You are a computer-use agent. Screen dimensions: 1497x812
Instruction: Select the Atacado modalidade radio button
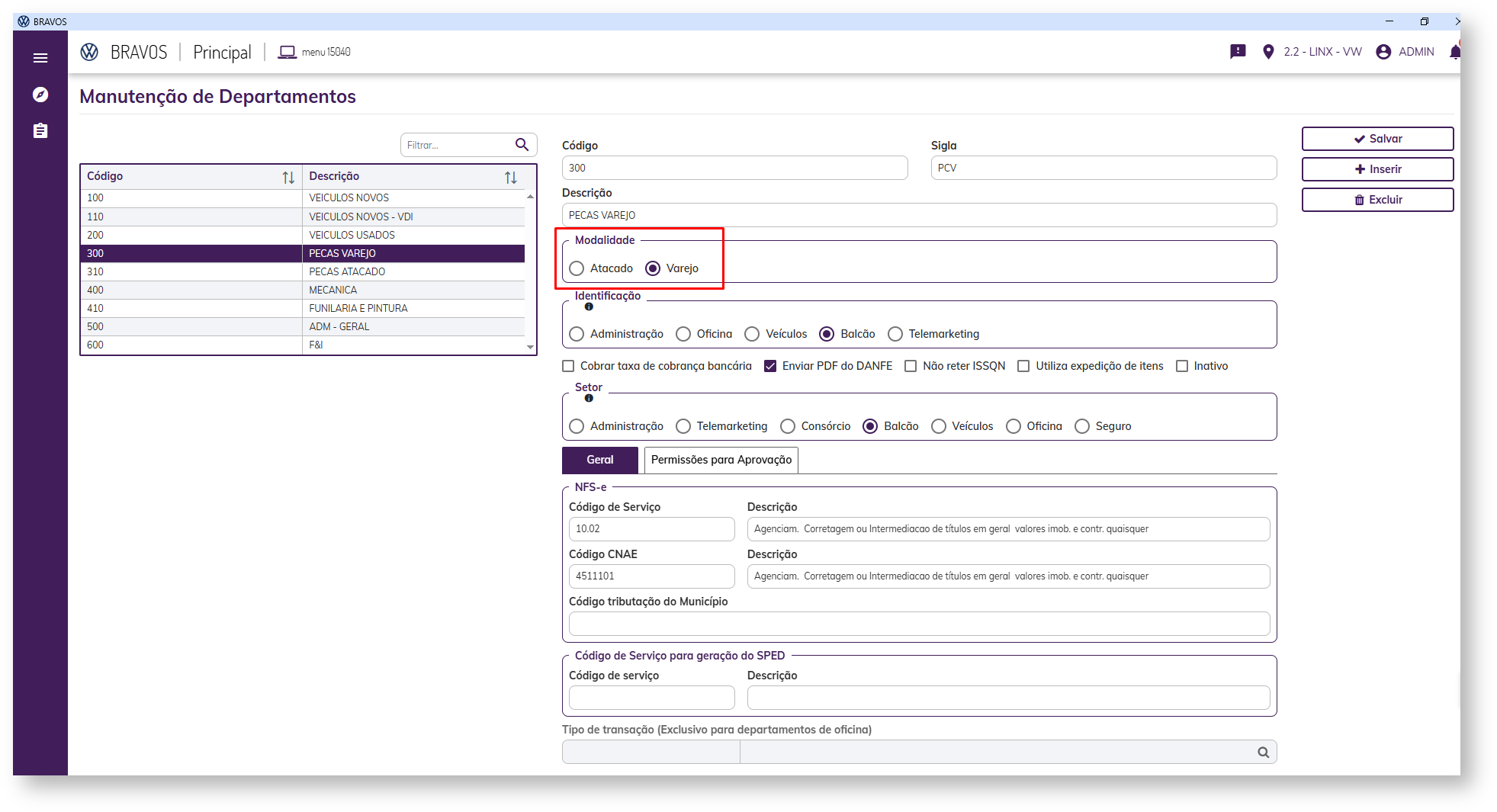577,268
